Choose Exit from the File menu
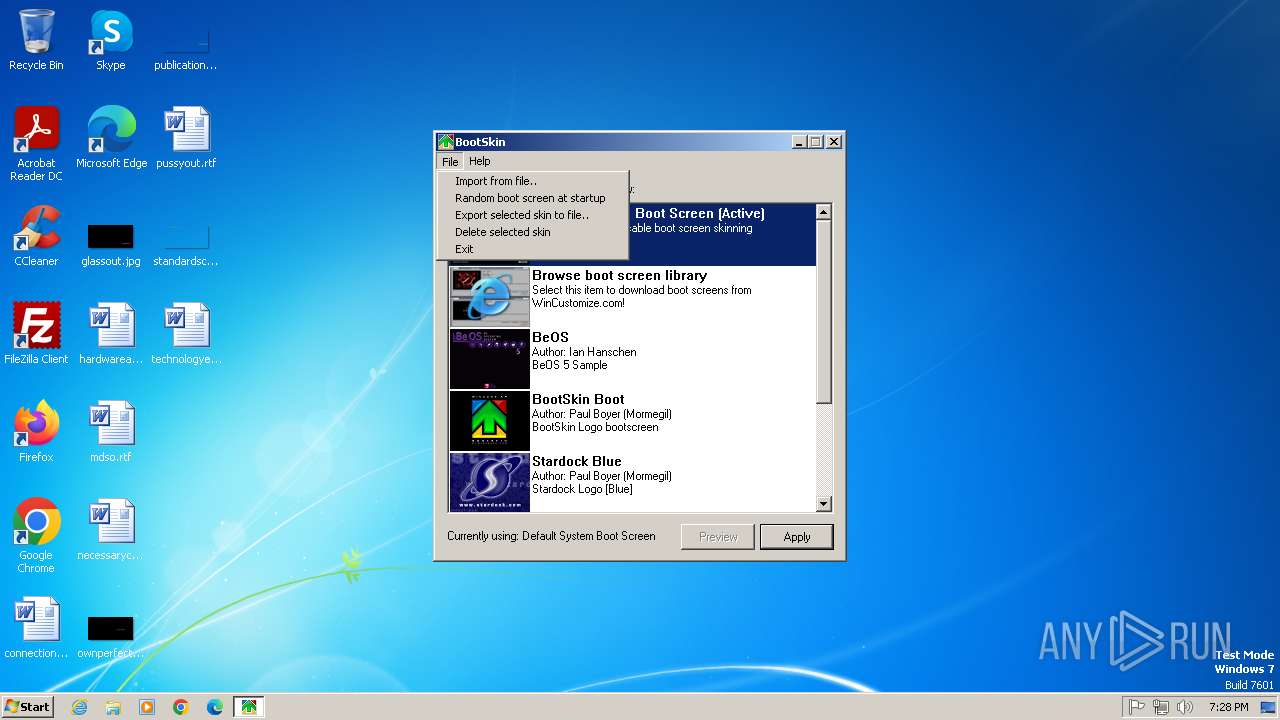Image resolution: width=1280 pixels, height=720 pixels. point(532,249)
